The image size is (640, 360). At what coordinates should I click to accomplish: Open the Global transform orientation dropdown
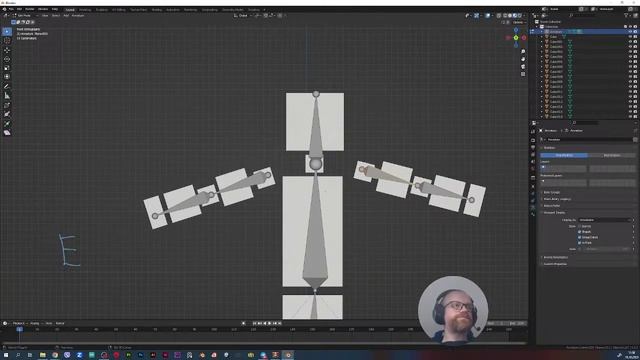[242, 16]
